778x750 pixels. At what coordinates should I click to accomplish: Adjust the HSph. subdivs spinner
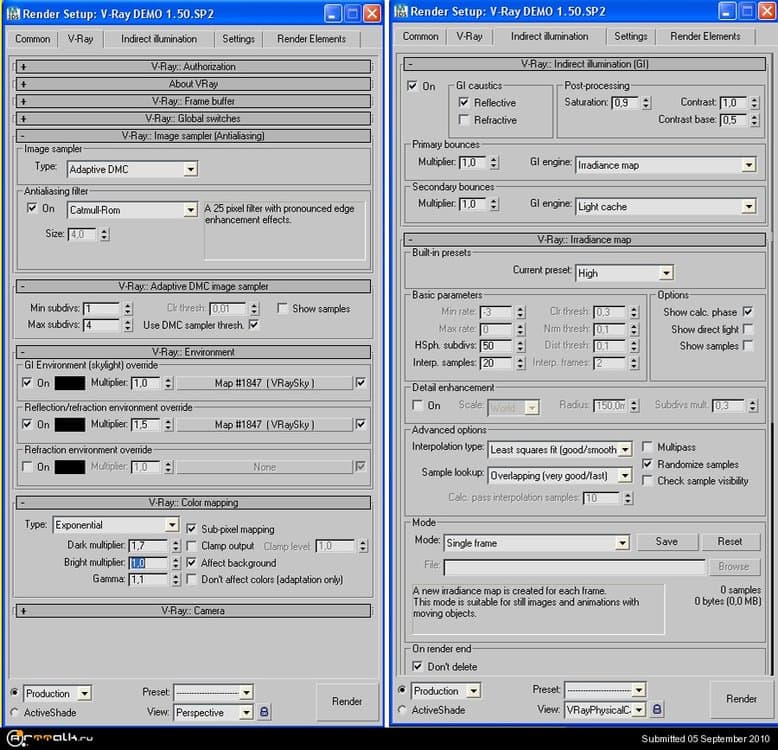click(x=518, y=345)
